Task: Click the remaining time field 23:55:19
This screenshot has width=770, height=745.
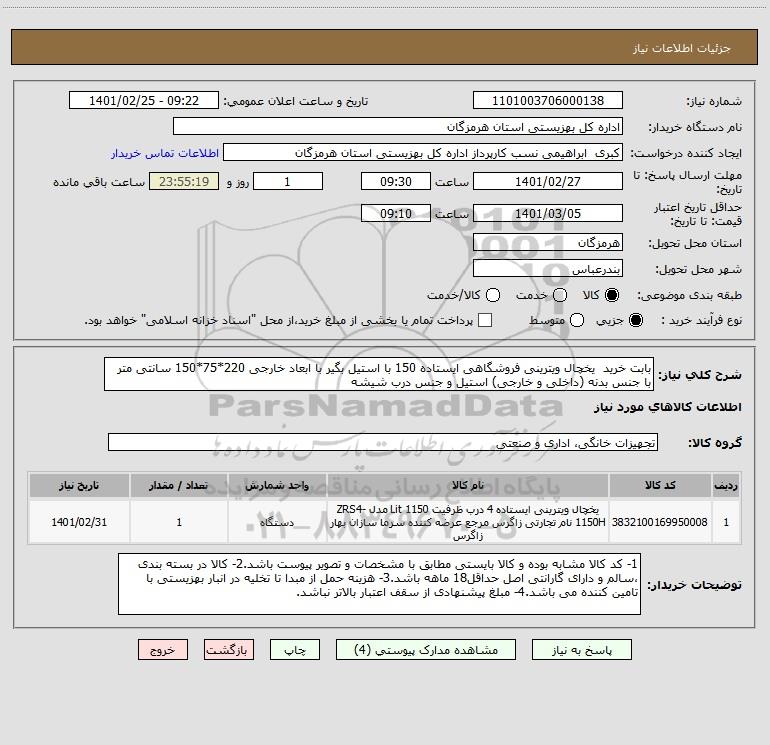Action: click(184, 181)
